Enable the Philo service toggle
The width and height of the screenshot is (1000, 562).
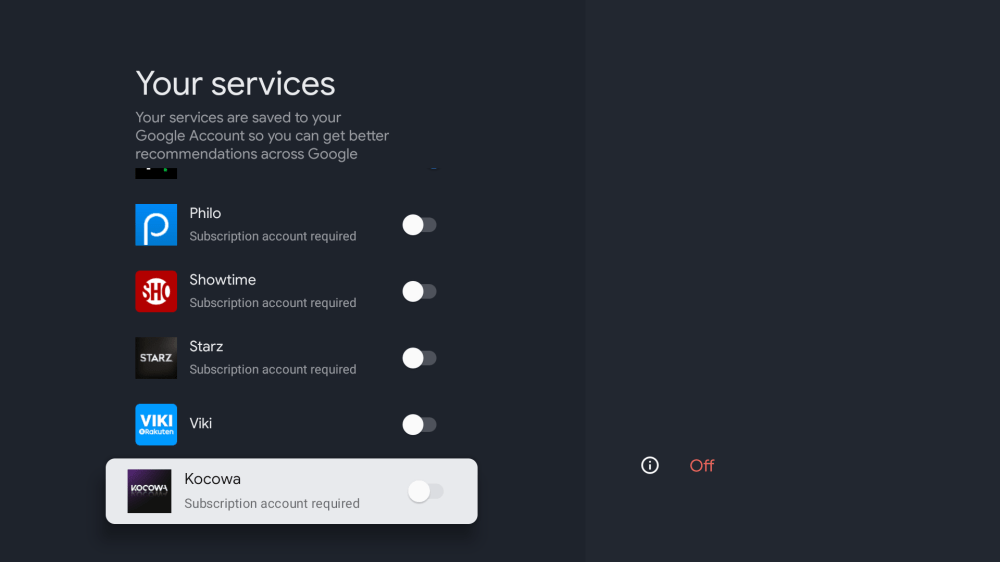click(419, 225)
